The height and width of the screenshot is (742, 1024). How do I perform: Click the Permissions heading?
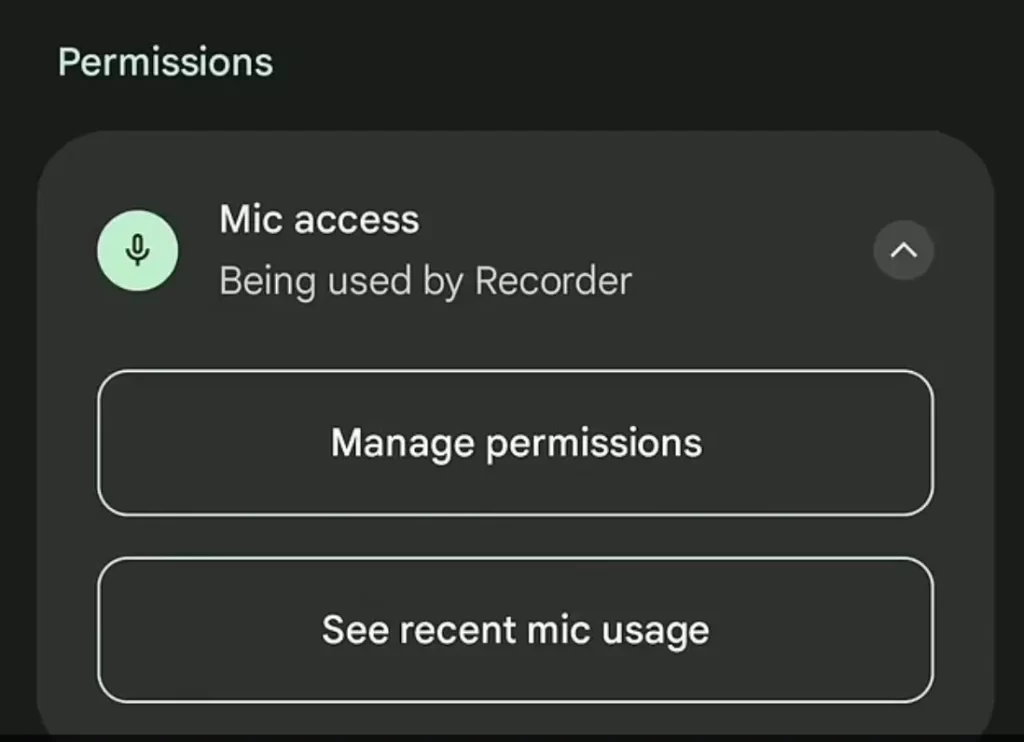coord(165,63)
